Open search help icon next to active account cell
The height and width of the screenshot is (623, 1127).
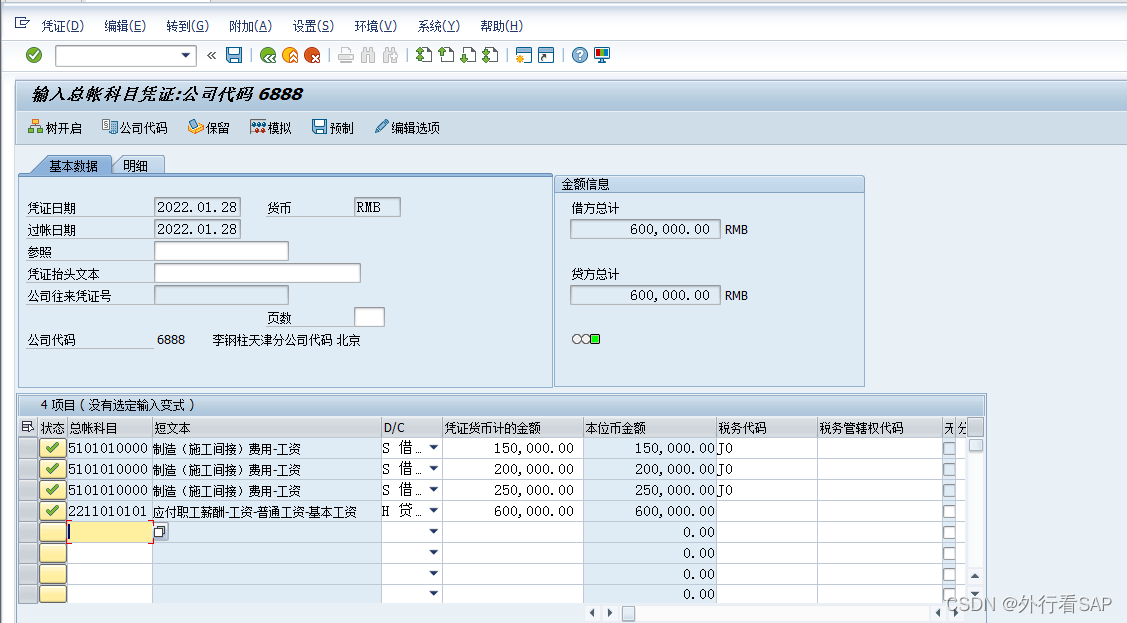tap(160, 532)
